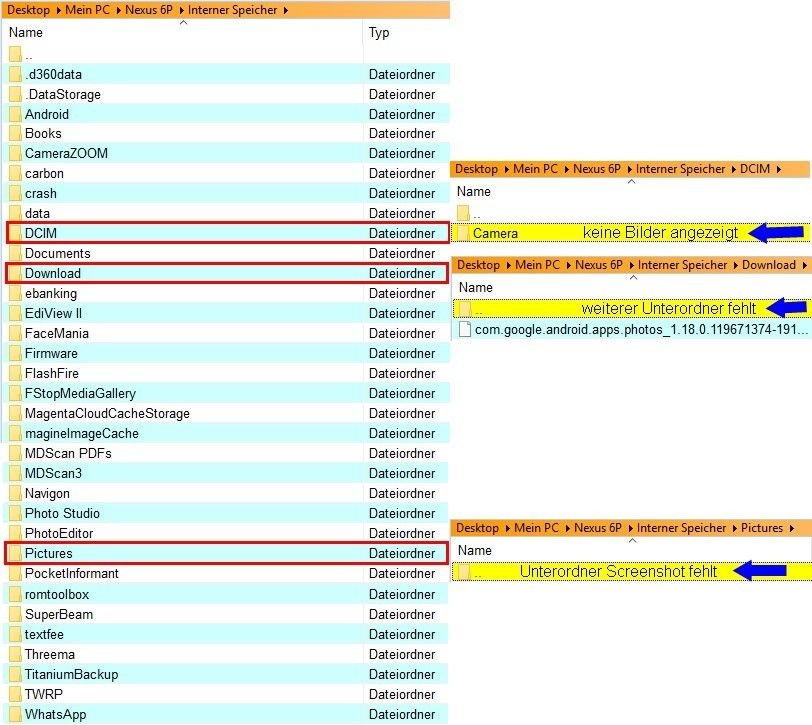Image resolution: width=812 pixels, height=725 pixels.
Task: Click the MDScan3 folder icon
Action: [15, 473]
